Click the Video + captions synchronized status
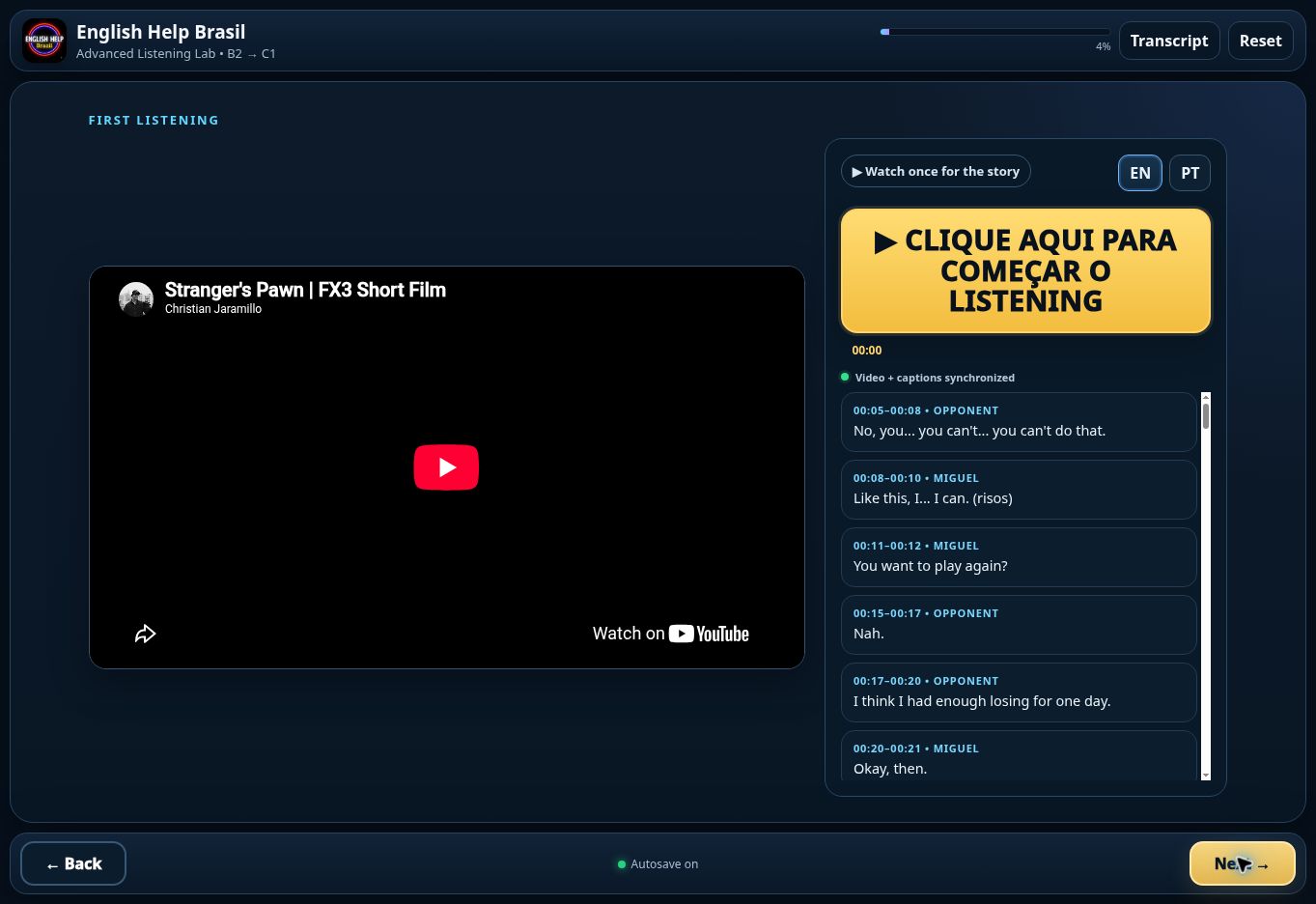 point(928,378)
